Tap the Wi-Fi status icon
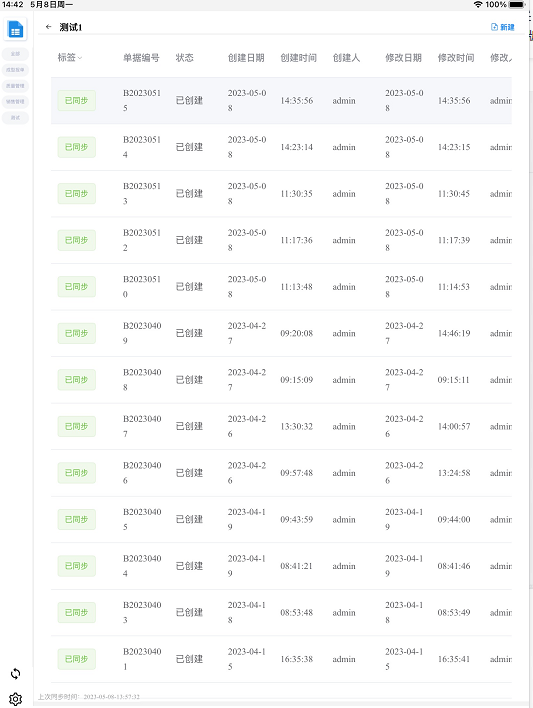Image resolution: width=533 pixels, height=708 pixels. pyautogui.click(x=478, y=5)
